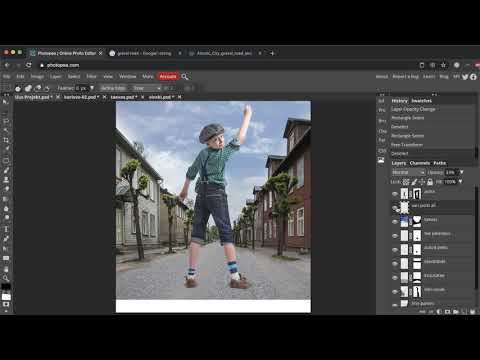Select the Hand tool
The width and height of the screenshot is (480, 360).
[6, 269]
